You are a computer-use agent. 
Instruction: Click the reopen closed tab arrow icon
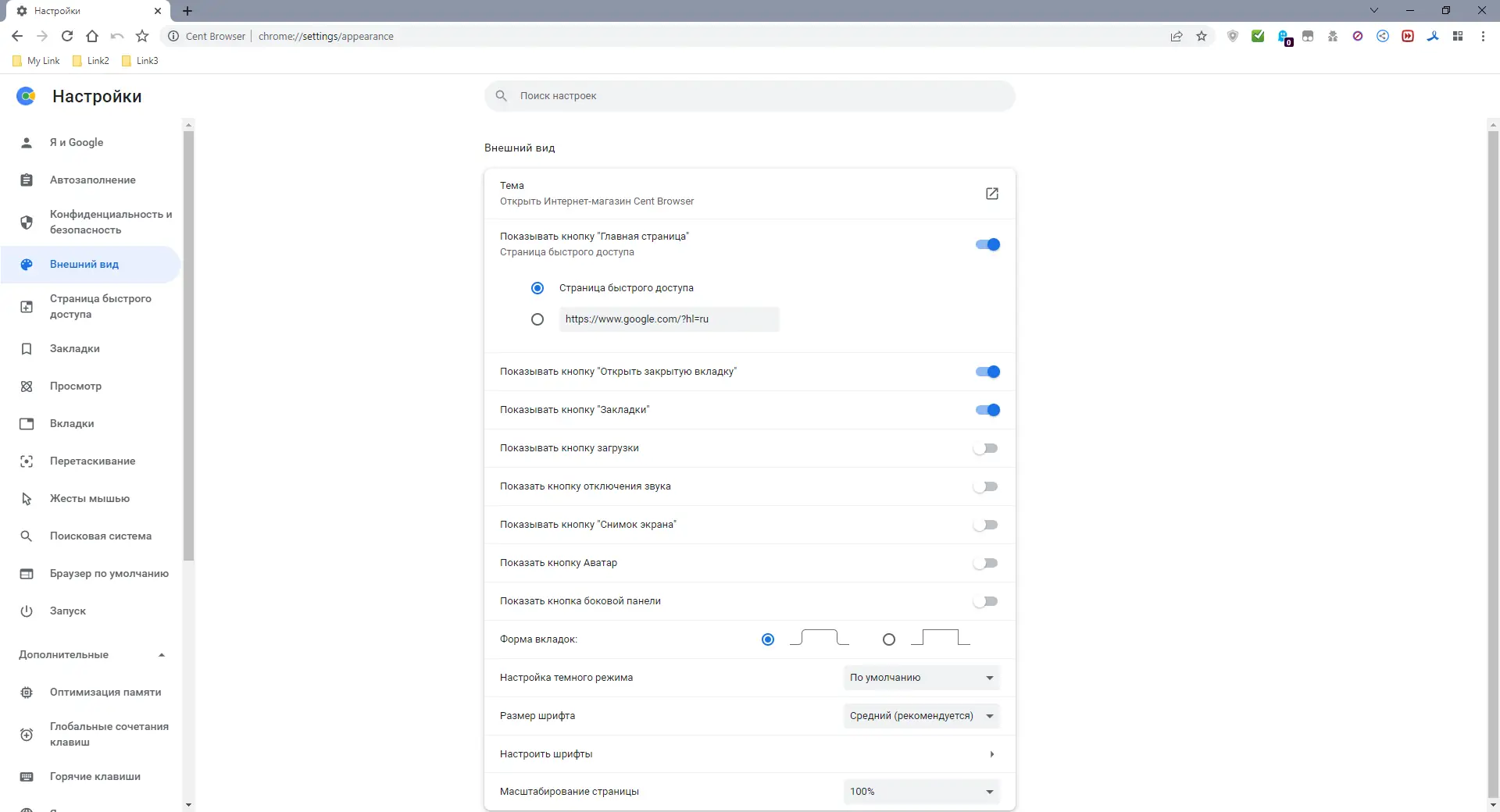pos(117,36)
